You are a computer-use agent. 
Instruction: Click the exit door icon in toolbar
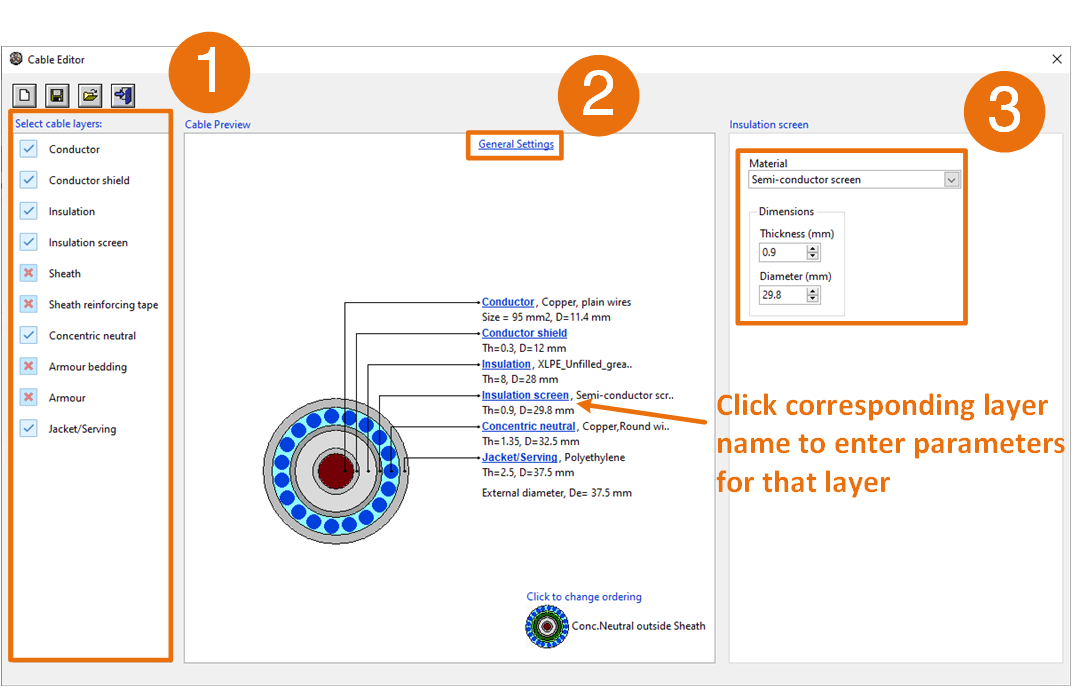click(123, 95)
